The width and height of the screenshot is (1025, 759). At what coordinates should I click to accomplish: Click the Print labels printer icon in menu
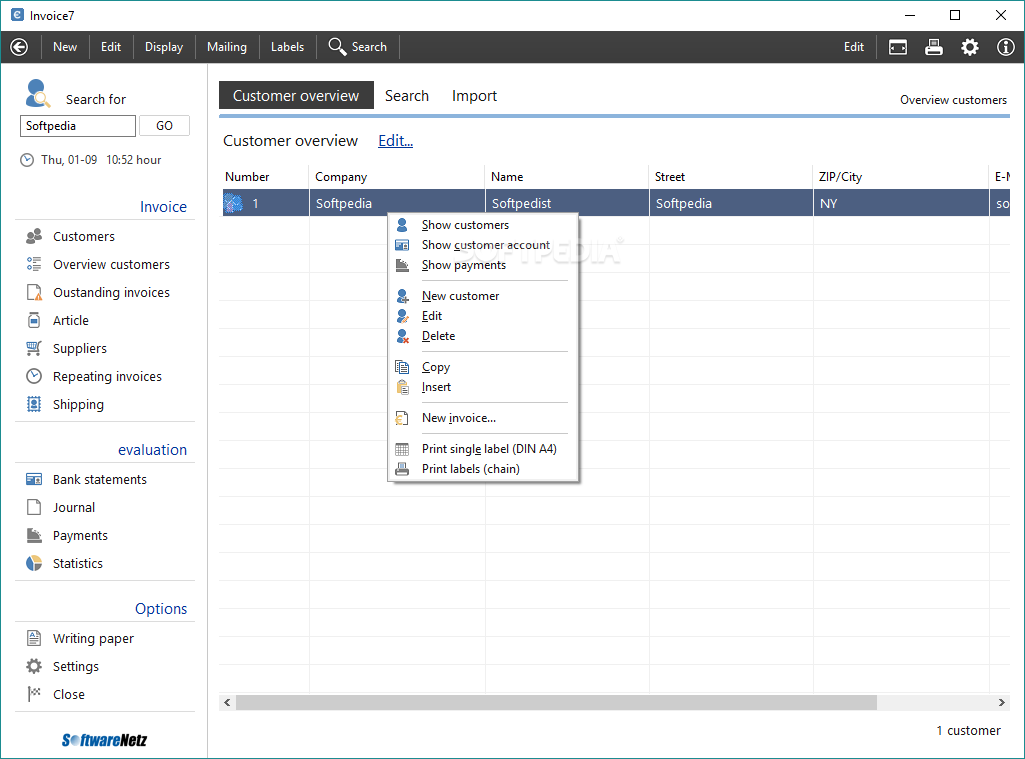[x=403, y=469]
